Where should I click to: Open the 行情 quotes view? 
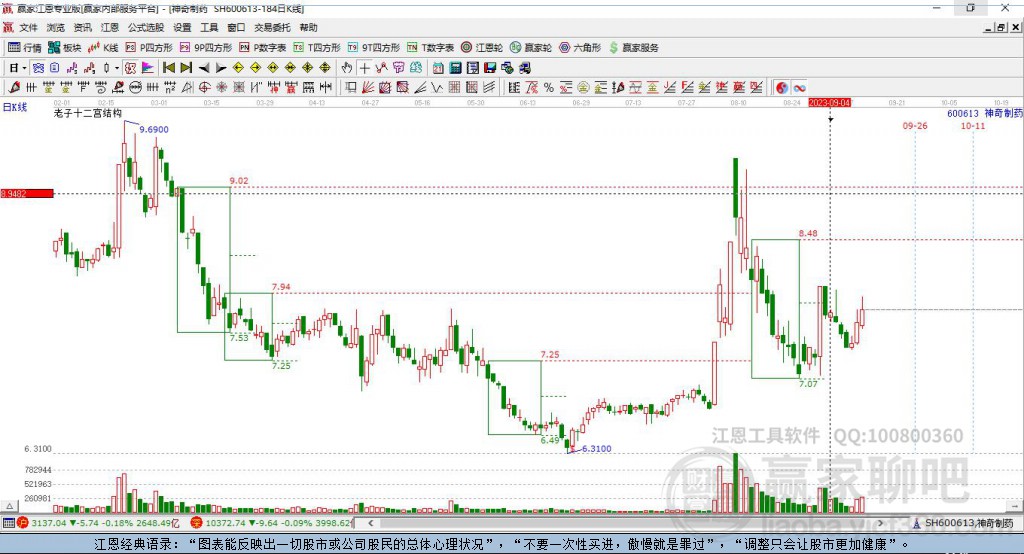click(x=25, y=48)
